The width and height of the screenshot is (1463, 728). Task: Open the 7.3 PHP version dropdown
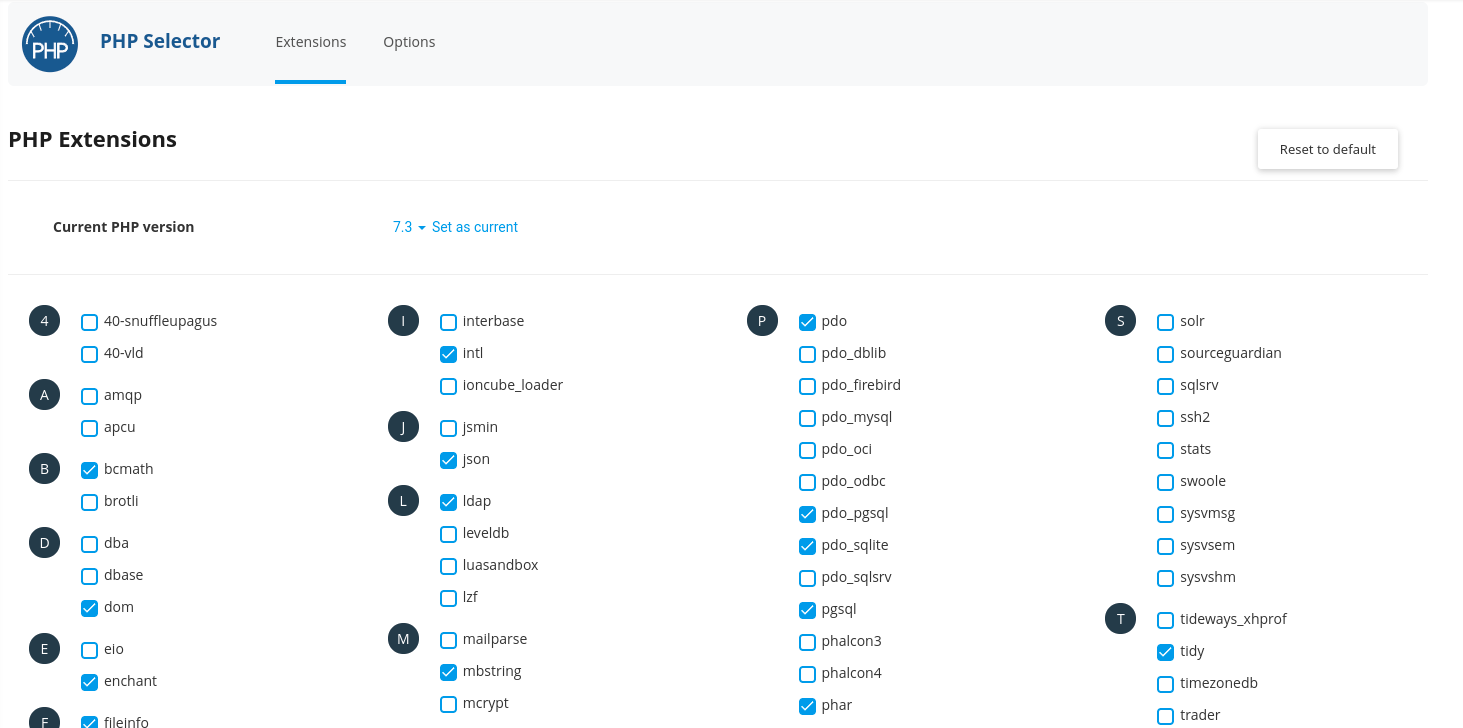409,227
